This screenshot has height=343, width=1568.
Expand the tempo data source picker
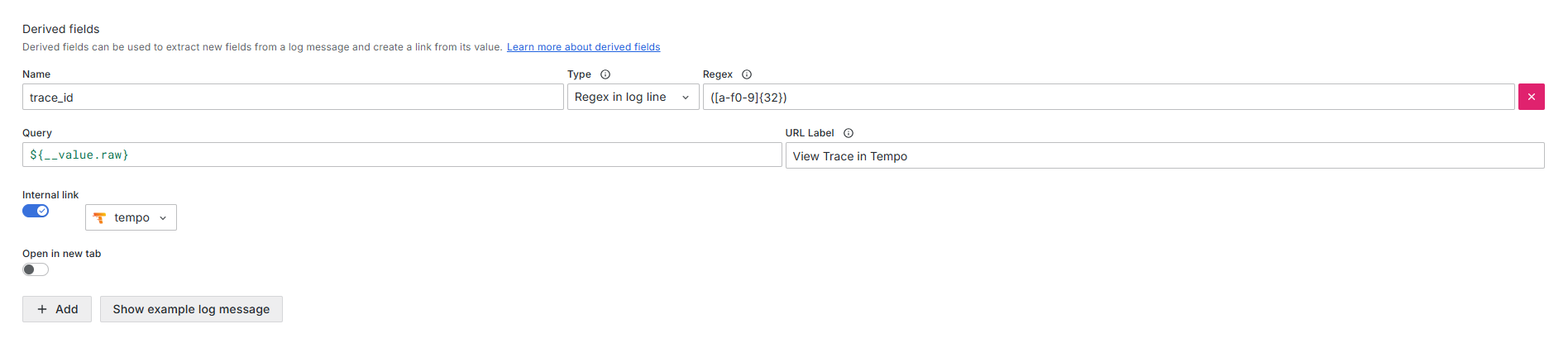pos(131,217)
